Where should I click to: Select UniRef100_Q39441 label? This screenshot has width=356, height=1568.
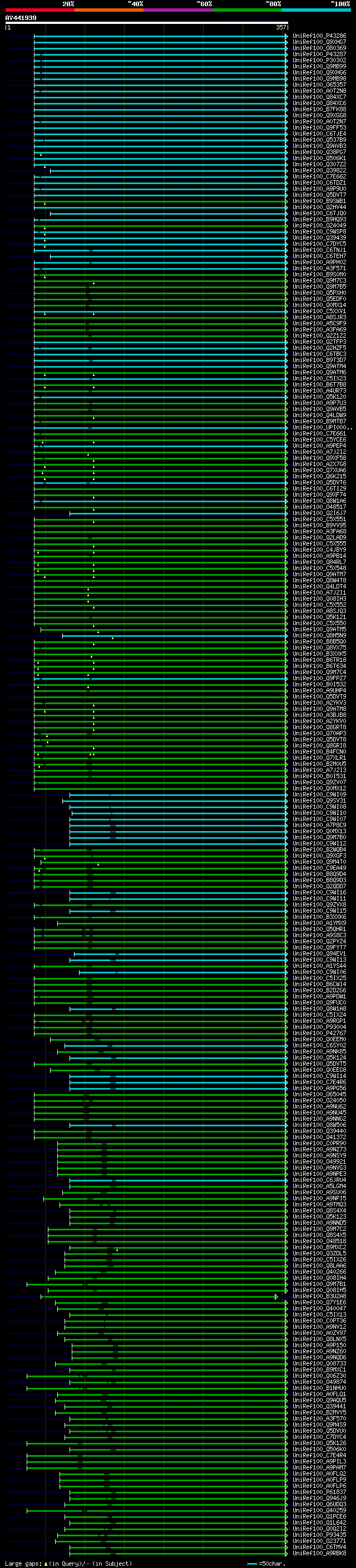319,1406
